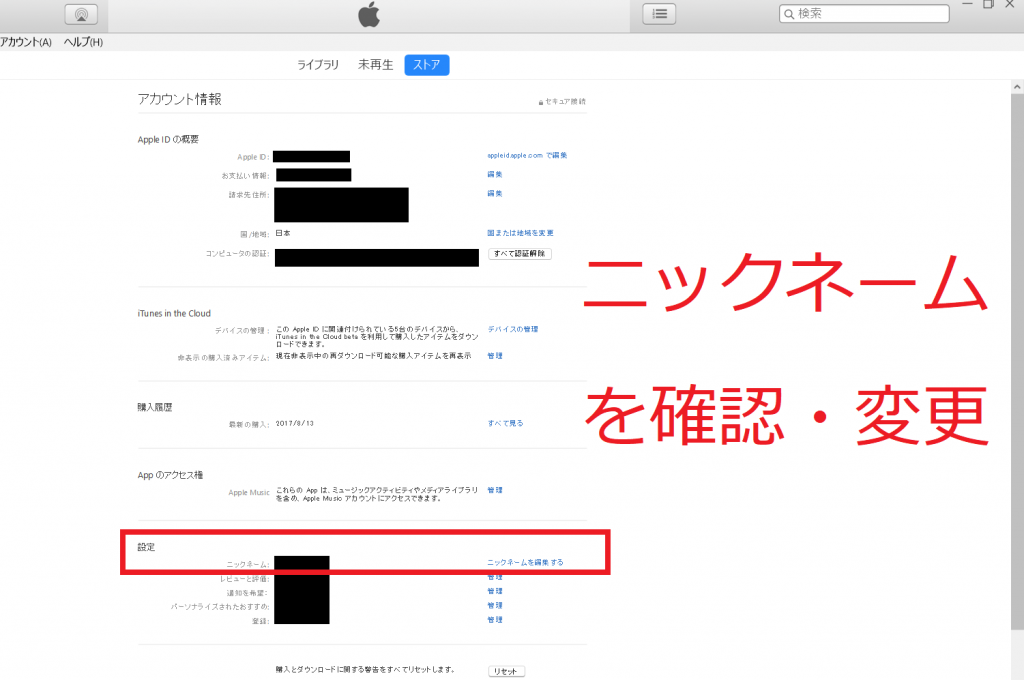Click the 最新の購入 label
The width and height of the screenshot is (1024, 680).
pyautogui.click(x=248, y=425)
